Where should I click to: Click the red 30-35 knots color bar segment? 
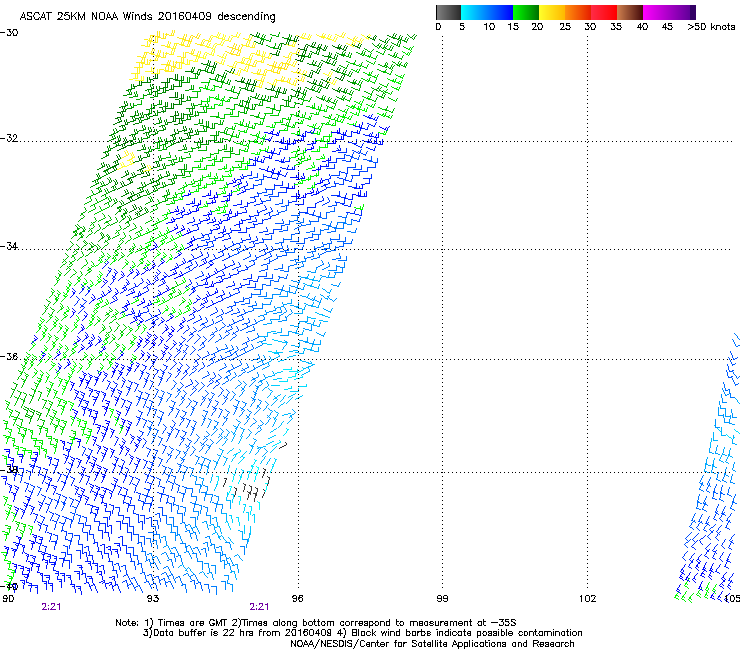604,12
